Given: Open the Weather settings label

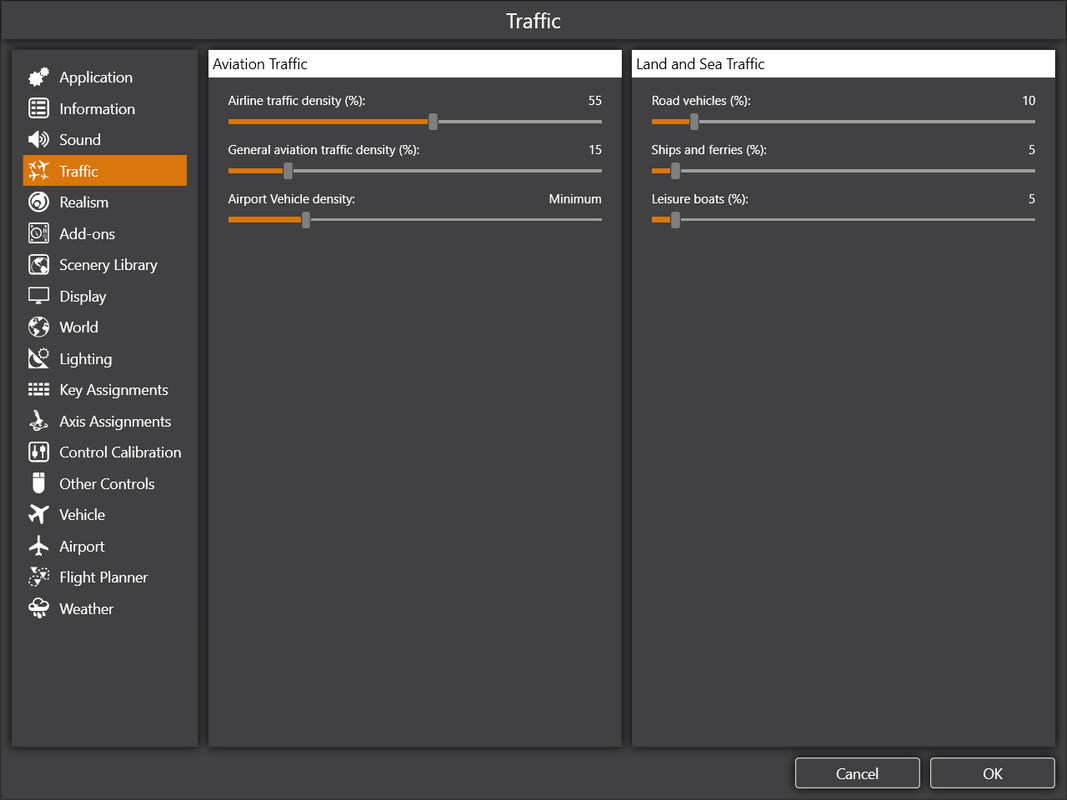Looking at the screenshot, I should click(x=86, y=609).
